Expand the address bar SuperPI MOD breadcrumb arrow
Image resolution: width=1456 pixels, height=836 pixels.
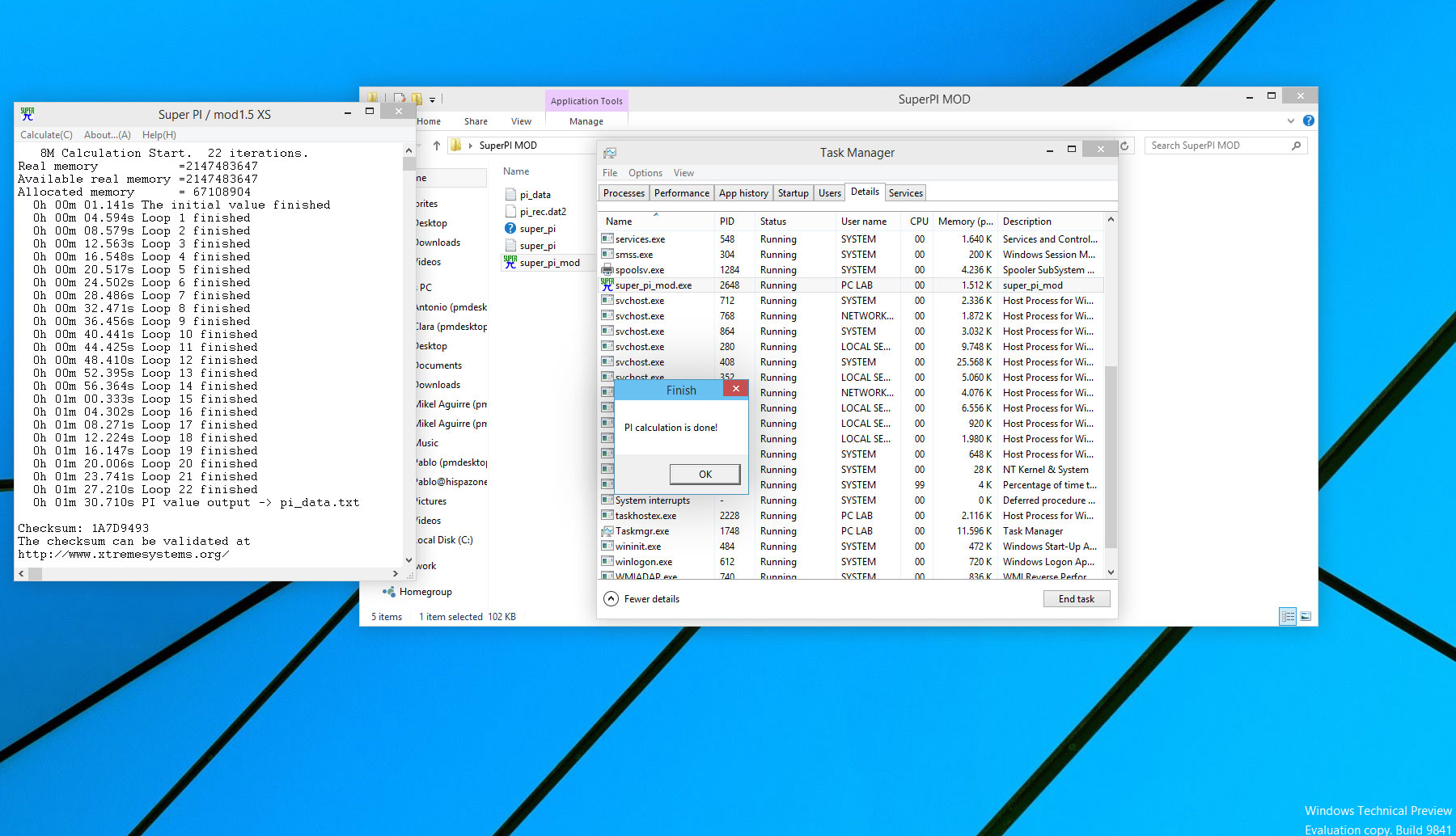(x=470, y=146)
